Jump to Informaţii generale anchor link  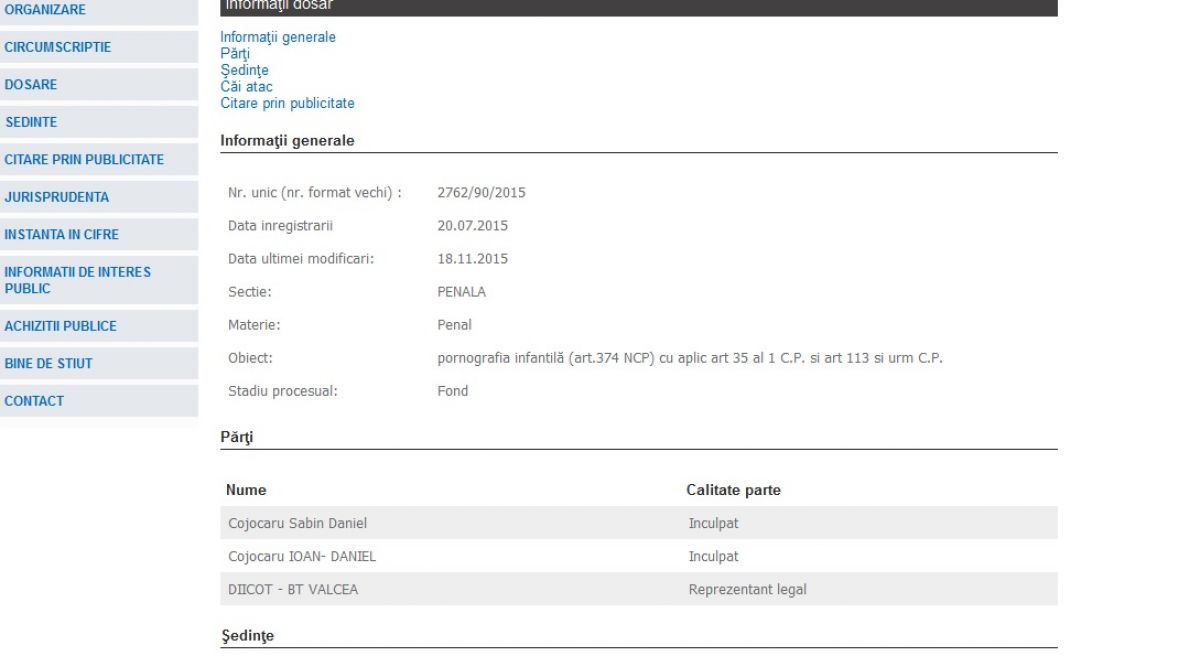pos(278,37)
